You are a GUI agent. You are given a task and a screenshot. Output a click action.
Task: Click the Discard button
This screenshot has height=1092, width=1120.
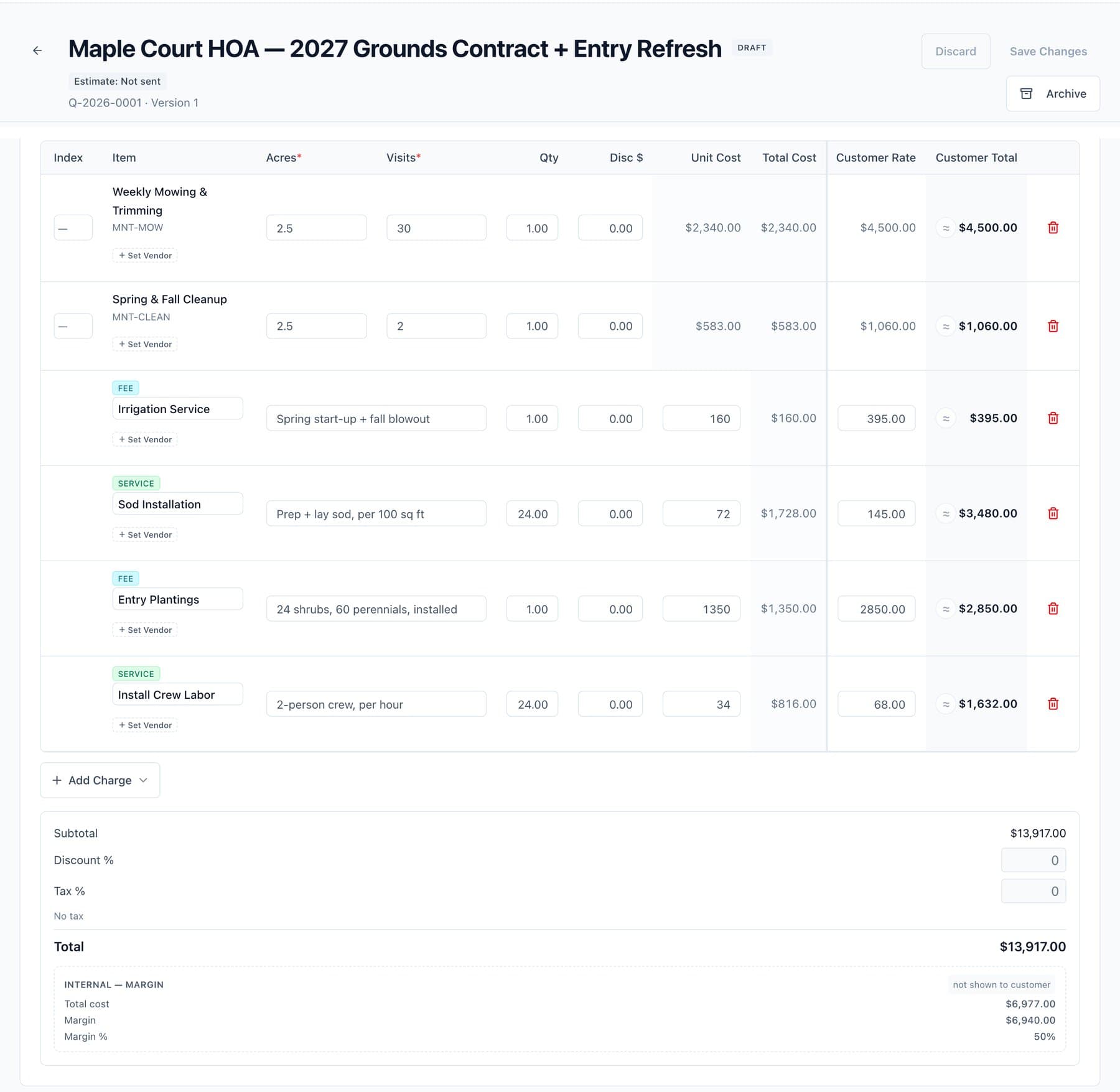(956, 51)
